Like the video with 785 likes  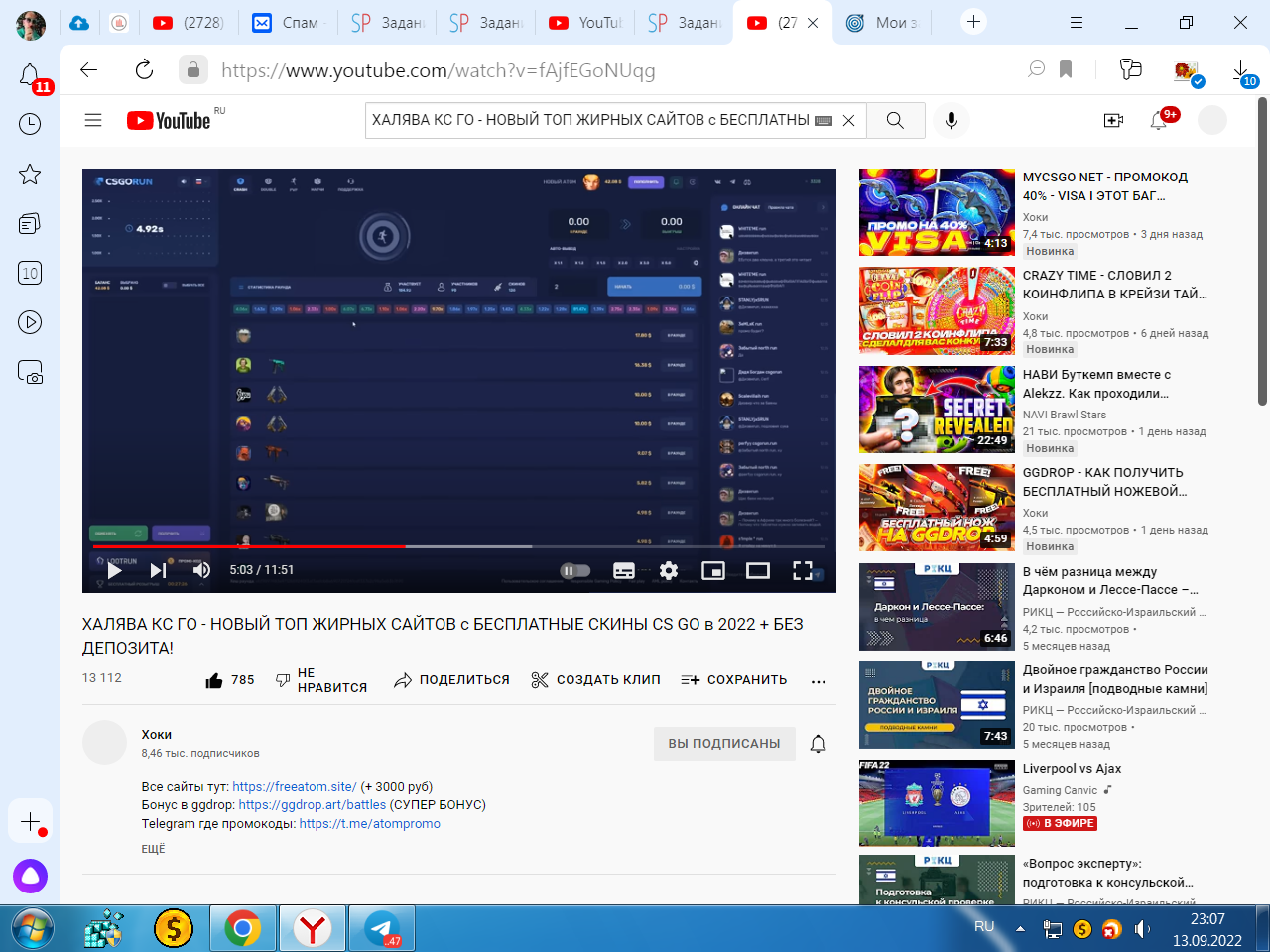(x=229, y=680)
